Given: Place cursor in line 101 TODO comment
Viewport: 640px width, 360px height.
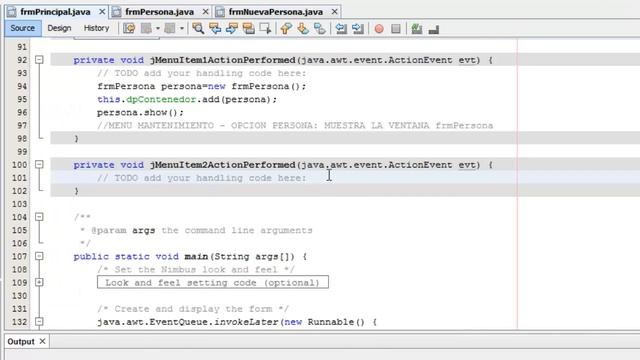Looking at the screenshot, I should pos(202,178).
